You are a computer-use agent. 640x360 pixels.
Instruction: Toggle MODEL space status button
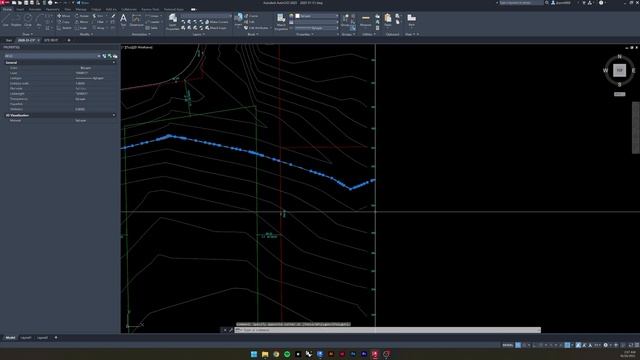508,345
